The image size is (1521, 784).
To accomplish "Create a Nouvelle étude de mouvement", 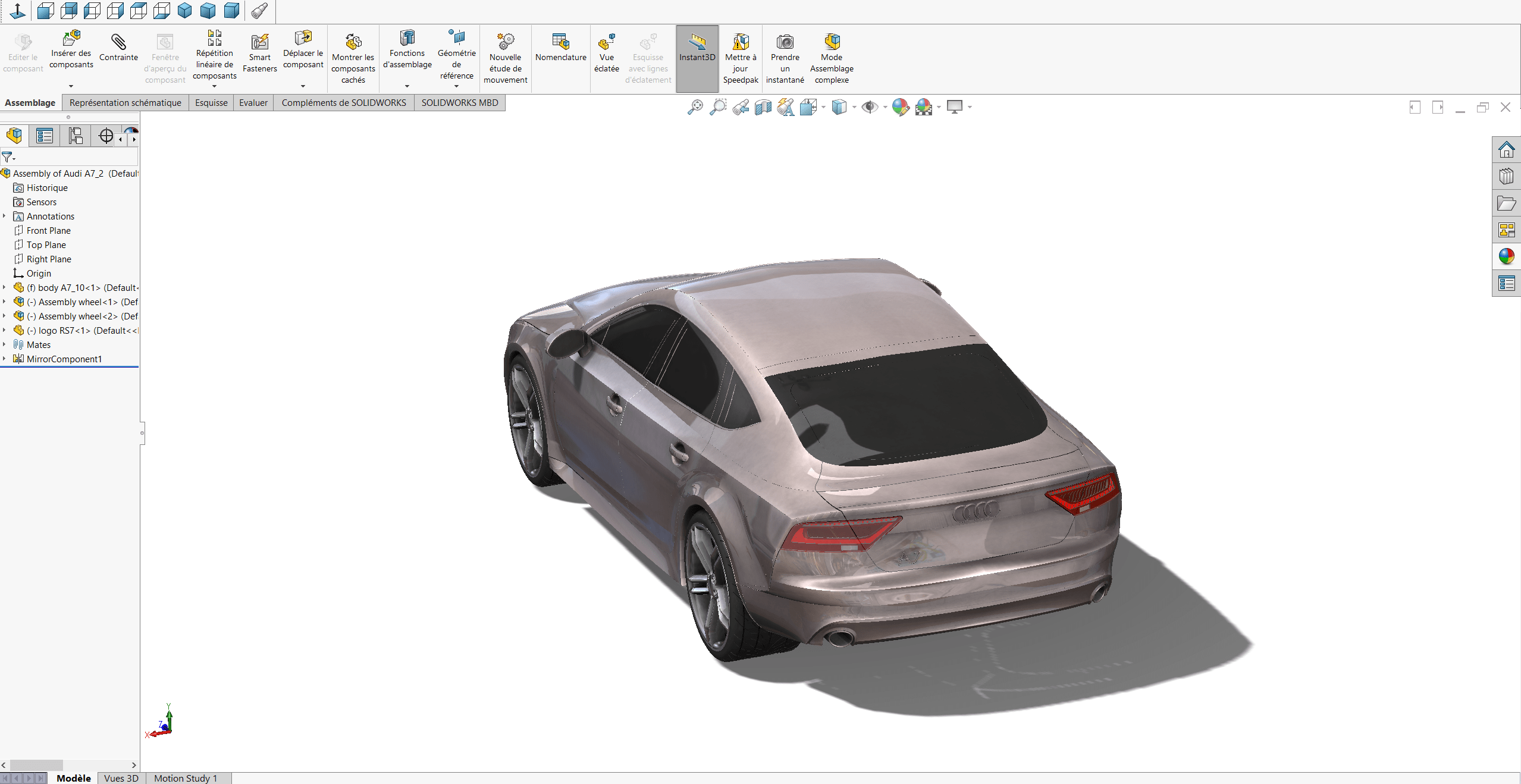I will point(506,58).
